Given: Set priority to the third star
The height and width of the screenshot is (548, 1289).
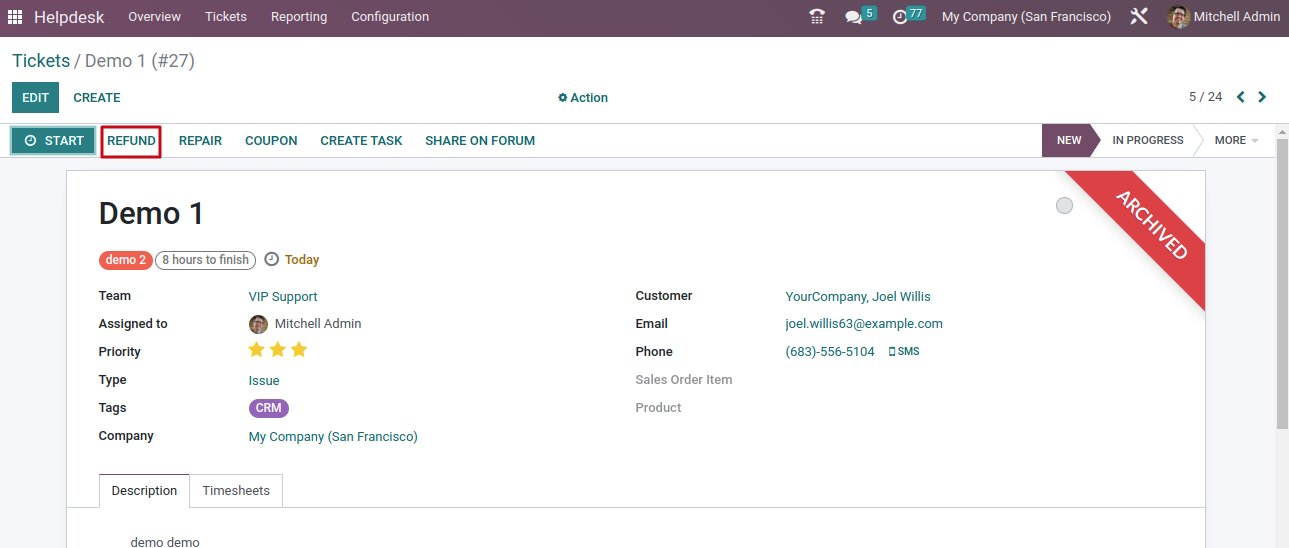Looking at the screenshot, I should coord(299,350).
